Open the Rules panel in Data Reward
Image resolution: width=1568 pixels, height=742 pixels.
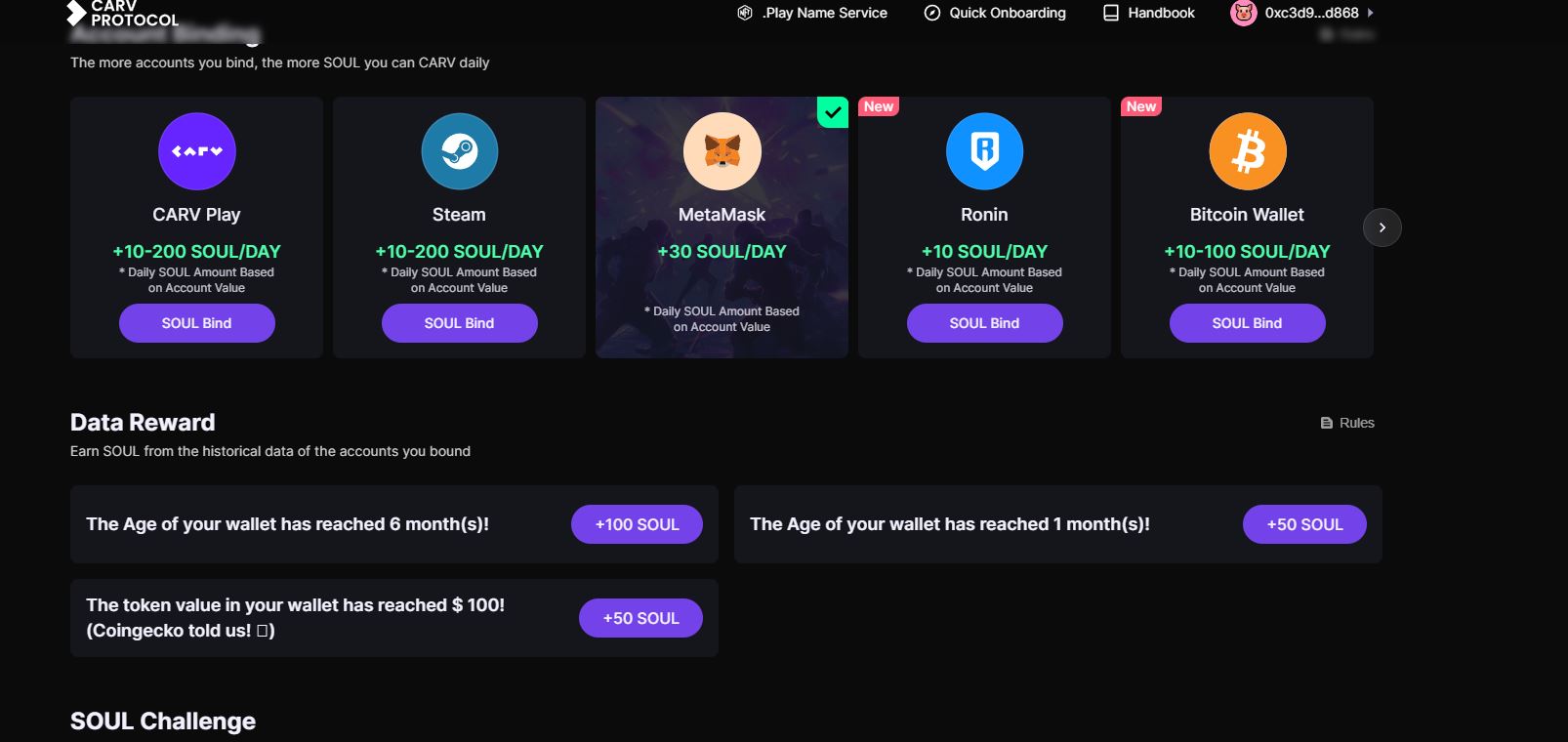(1347, 422)
